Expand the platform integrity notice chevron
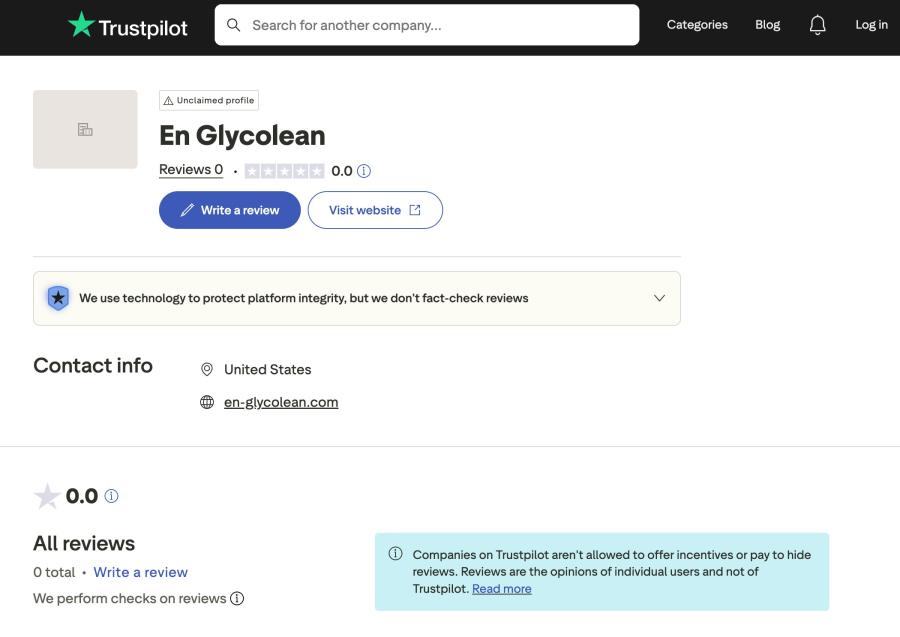This screenshot has width=900, height=637. [x=659, y=298]
